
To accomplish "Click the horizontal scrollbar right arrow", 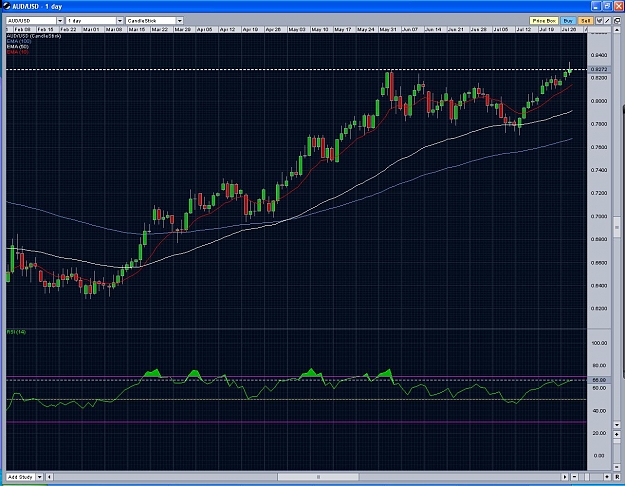I will pyautogui.click(x=565, y=477).
